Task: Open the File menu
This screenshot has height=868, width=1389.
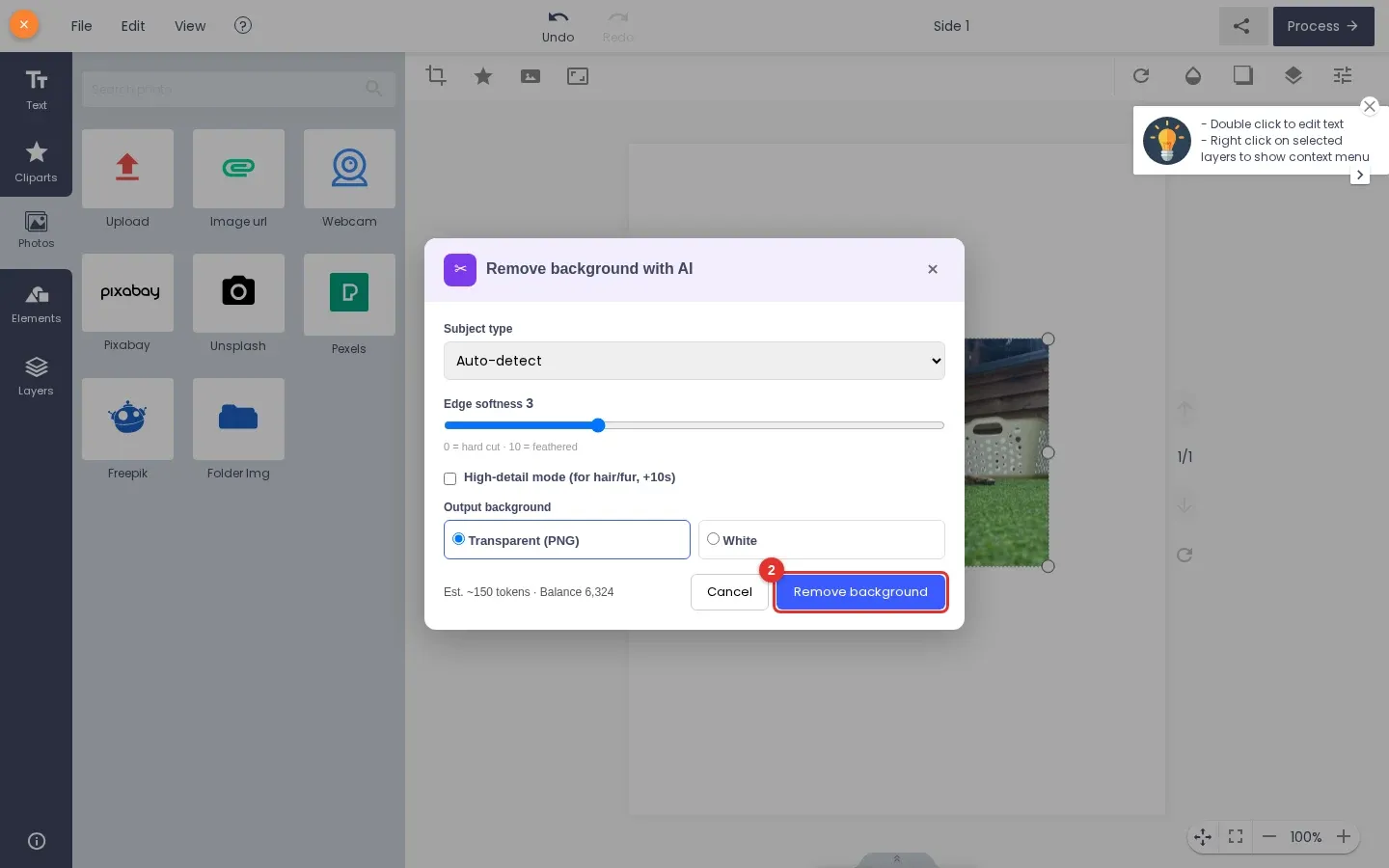Action: (x=81, y=26)
